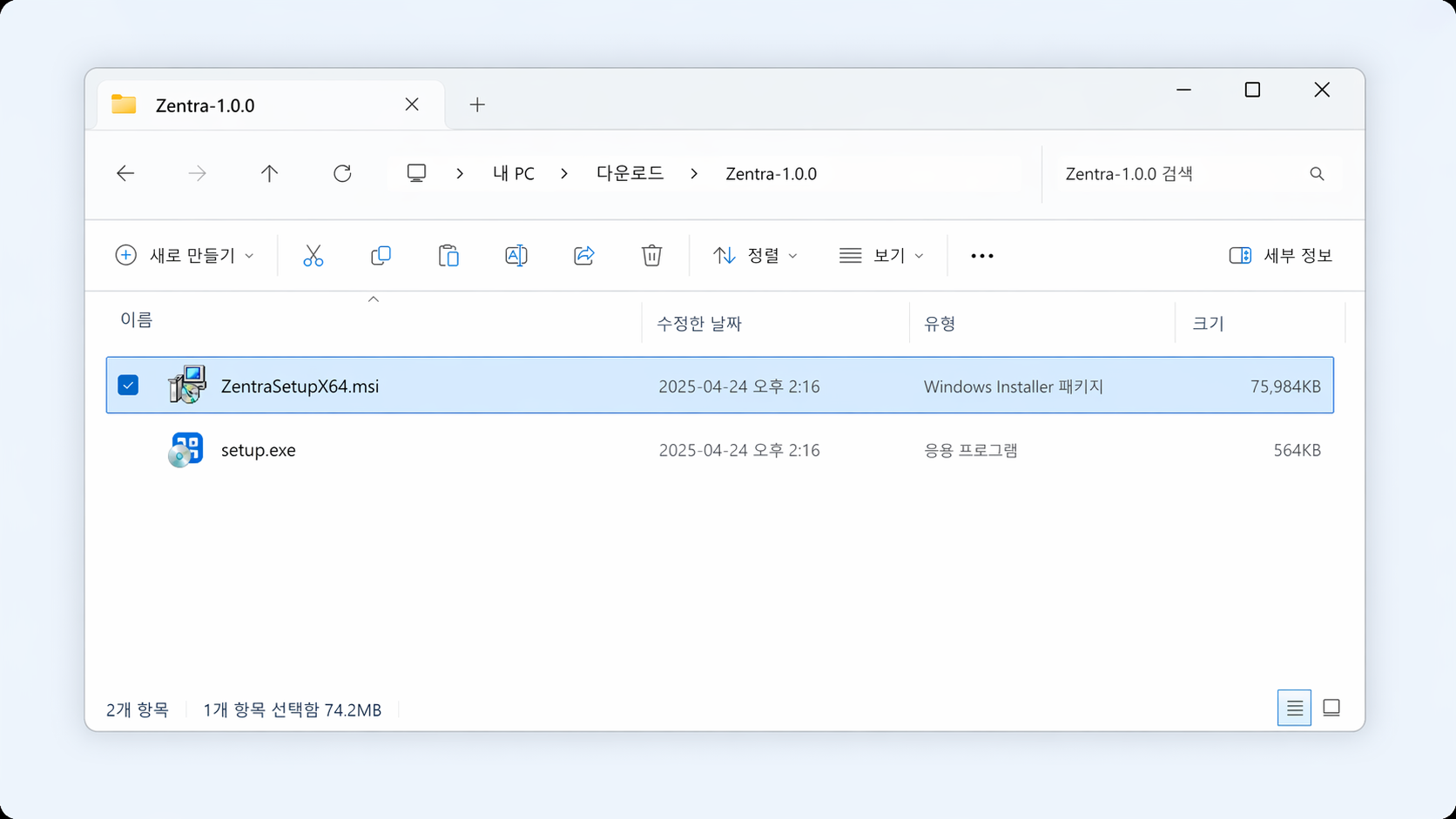Share the selected file

[584, 255]
